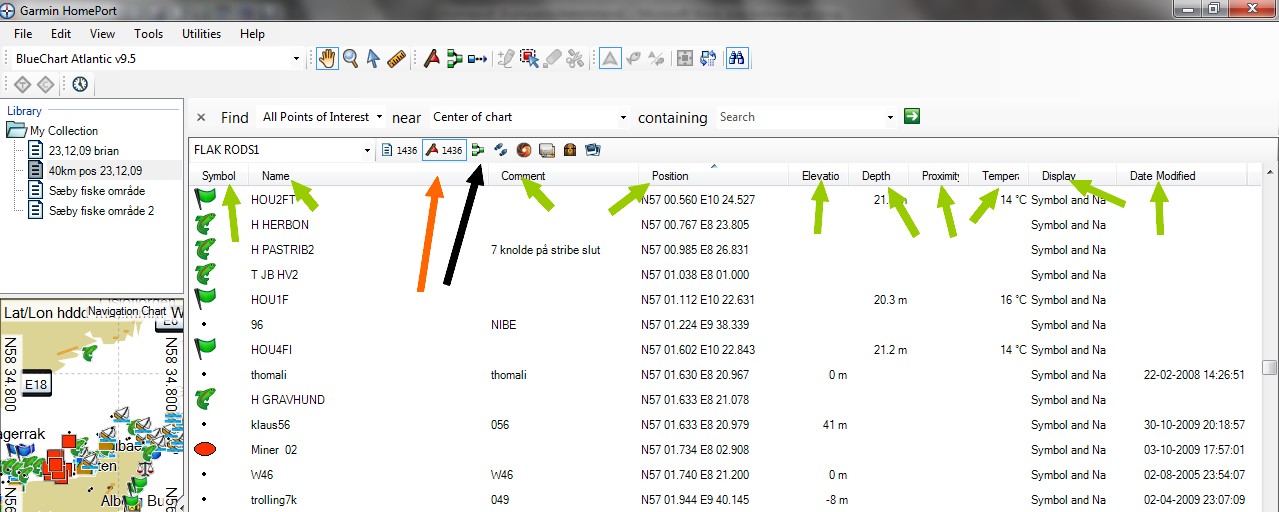Select the klaus56 waypoint row
This screenshot has height=512, width=1279.
tap(725, 425)
